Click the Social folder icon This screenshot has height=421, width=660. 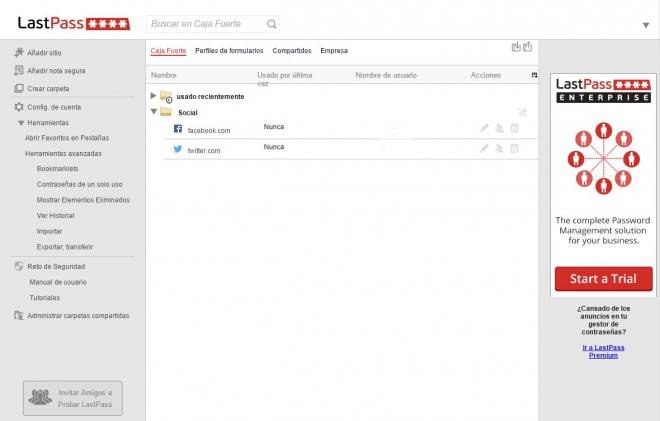tap(166, 112)
